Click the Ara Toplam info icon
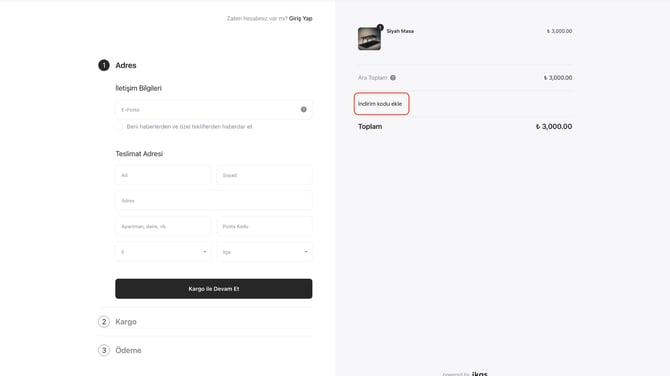 [393, 77]
